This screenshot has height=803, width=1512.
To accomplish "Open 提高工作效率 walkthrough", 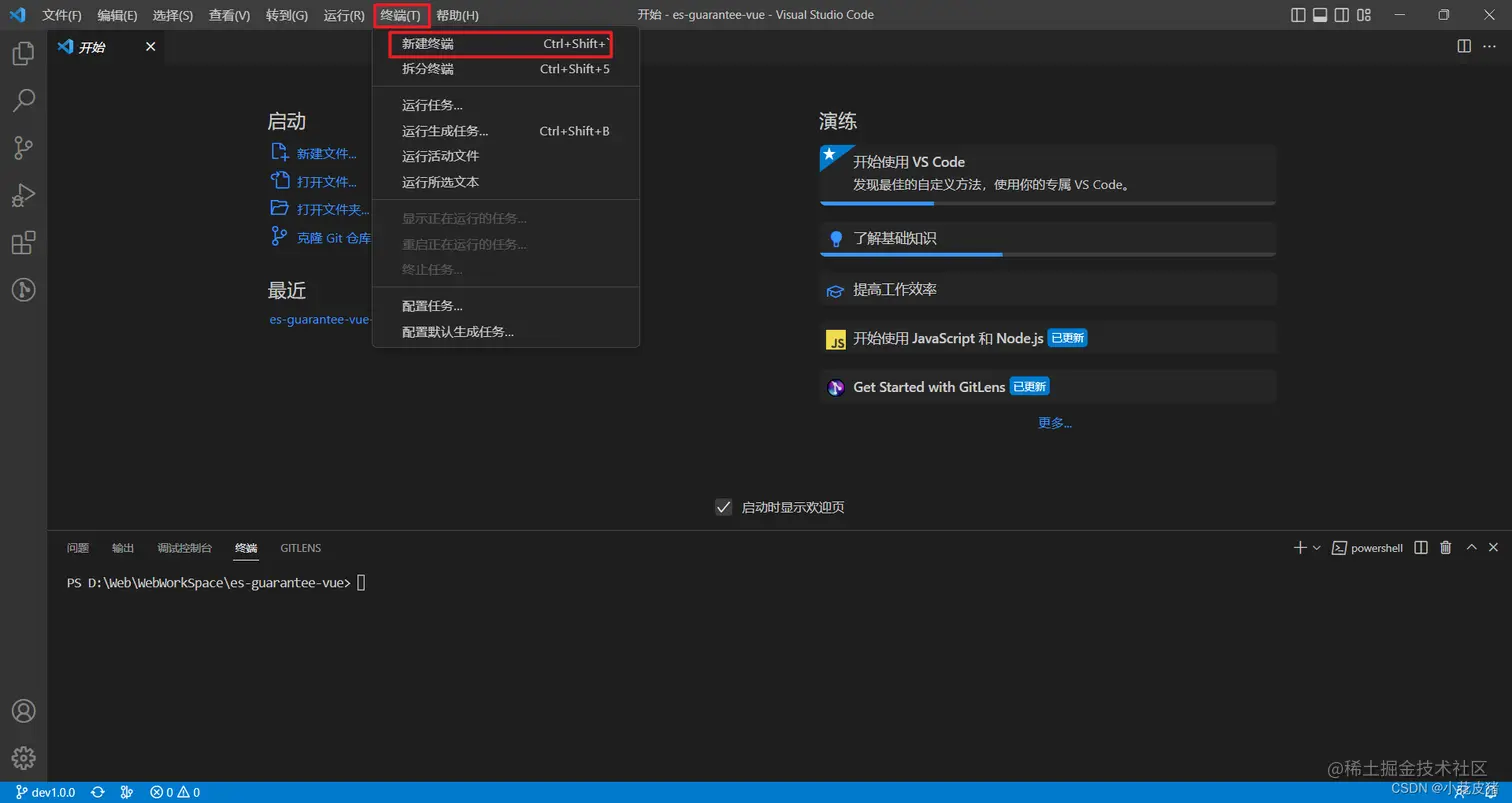I will (1048, 290).
